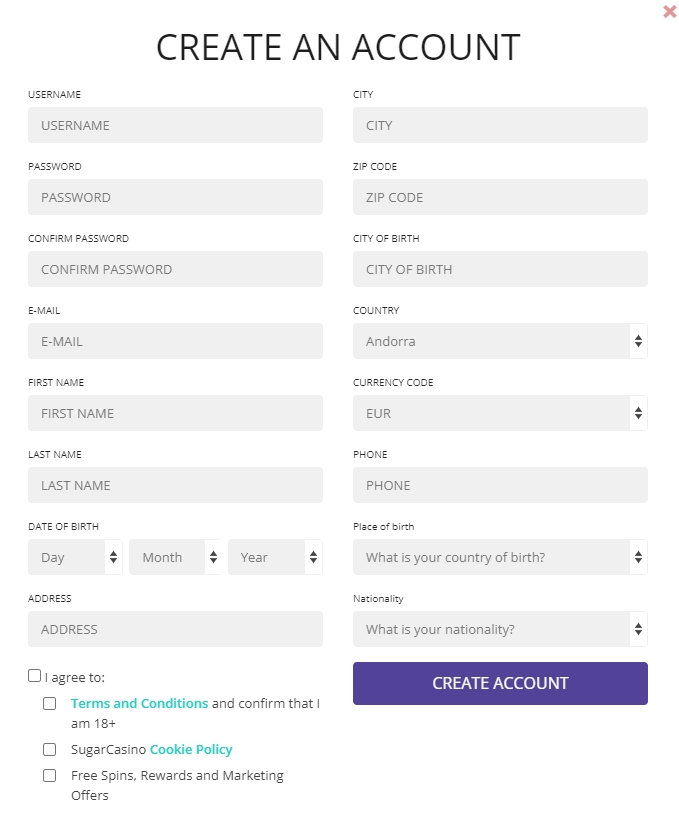Check the 'I agree to' checkbox
Image resolution: width=679 pixels, height=820 pixels.
point(34,675)
